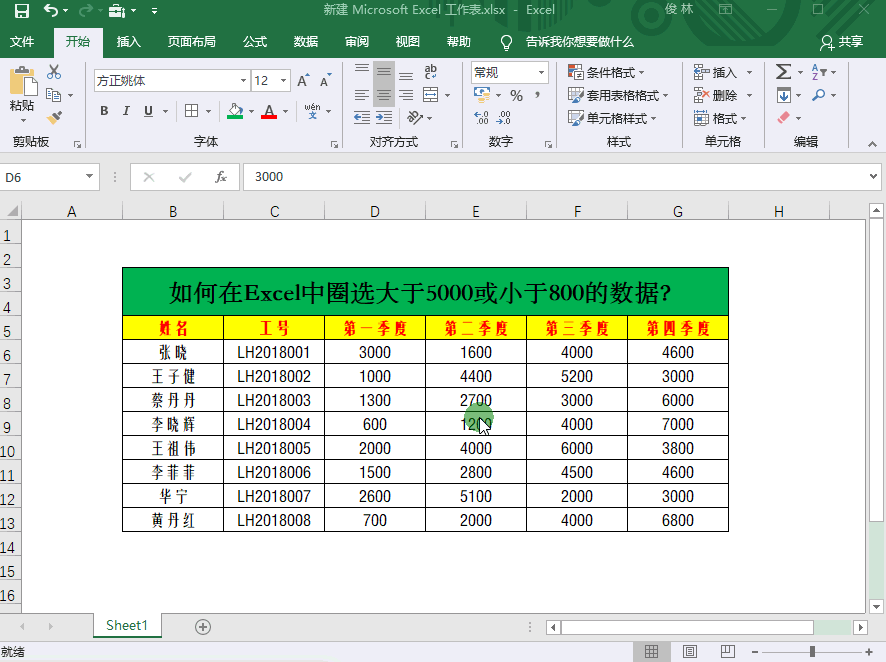
Task: Switch to the 数据 ribbon tab
Action: point(306,42)
